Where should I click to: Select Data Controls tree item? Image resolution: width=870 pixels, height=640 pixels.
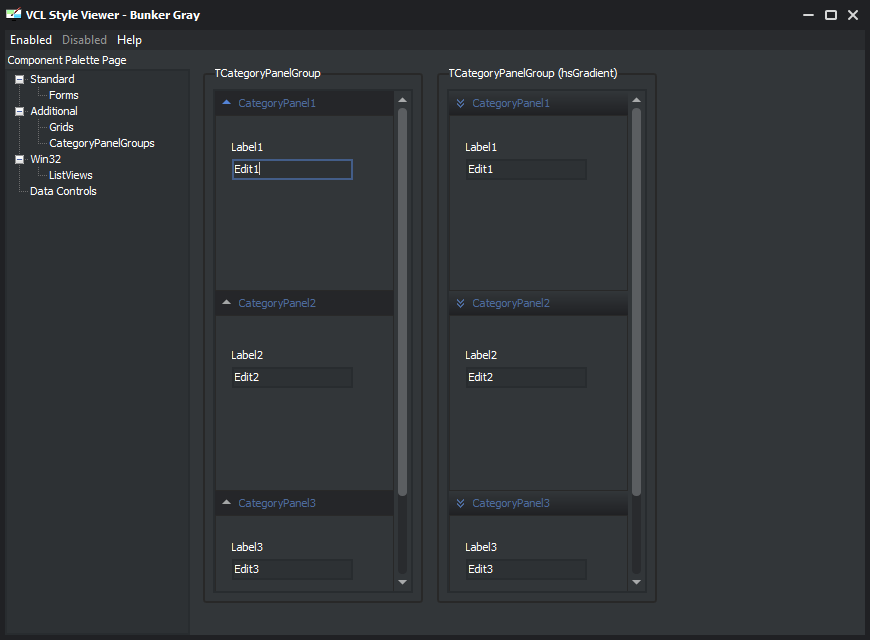[x=63, y=192]
